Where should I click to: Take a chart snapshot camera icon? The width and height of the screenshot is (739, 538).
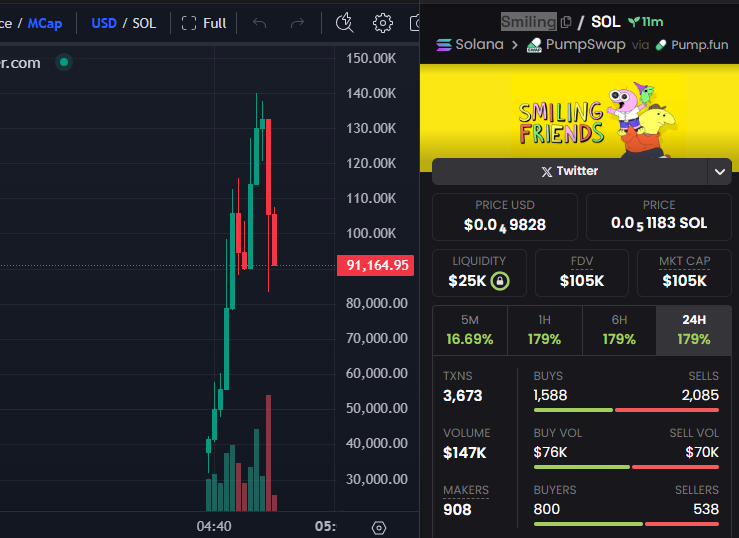pyautogui.click(x=414, y=23)
